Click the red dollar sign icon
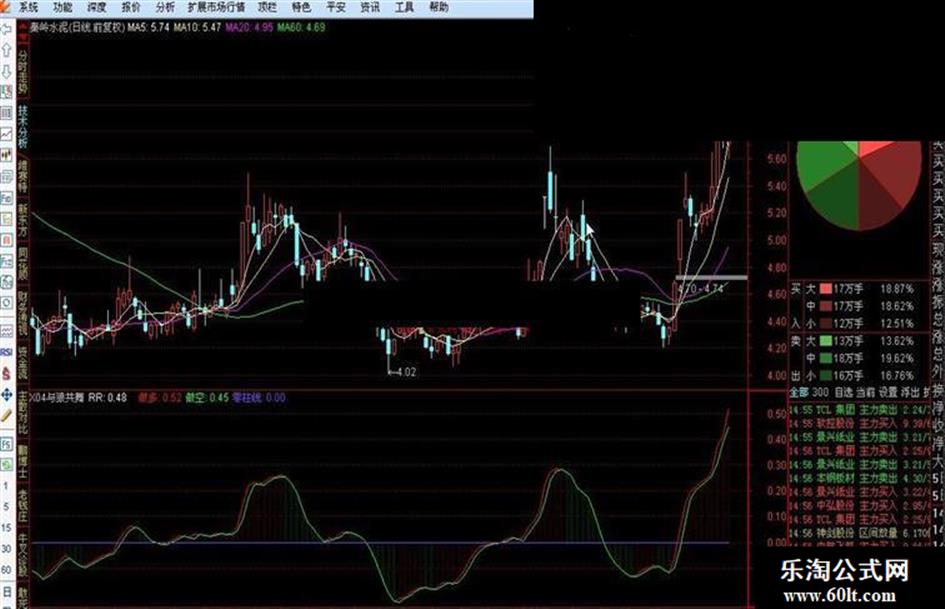This screenshot has height=609, width=945. coord(7,373)
